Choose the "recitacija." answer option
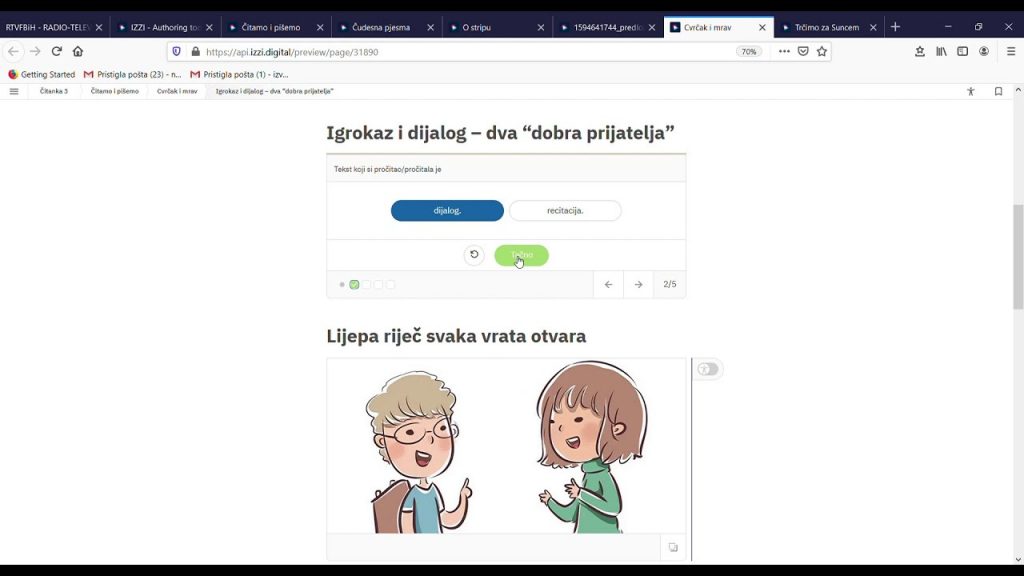 pyautogui.click(x=565, y=211)
